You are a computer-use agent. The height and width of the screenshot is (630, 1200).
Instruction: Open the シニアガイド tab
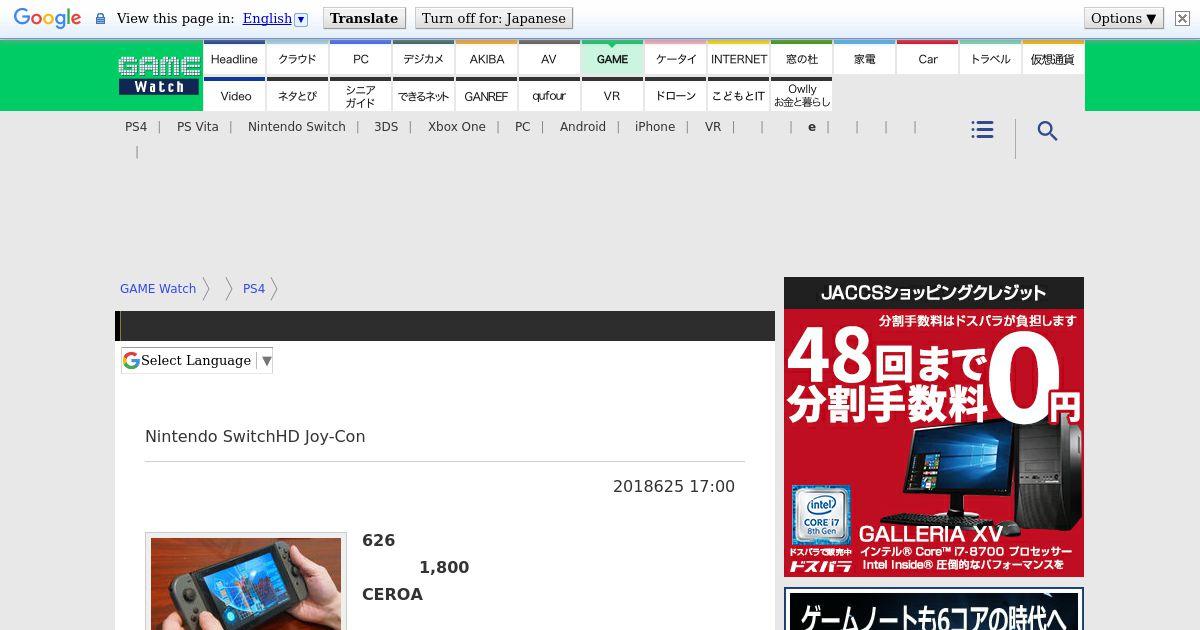tap(360, 95)
